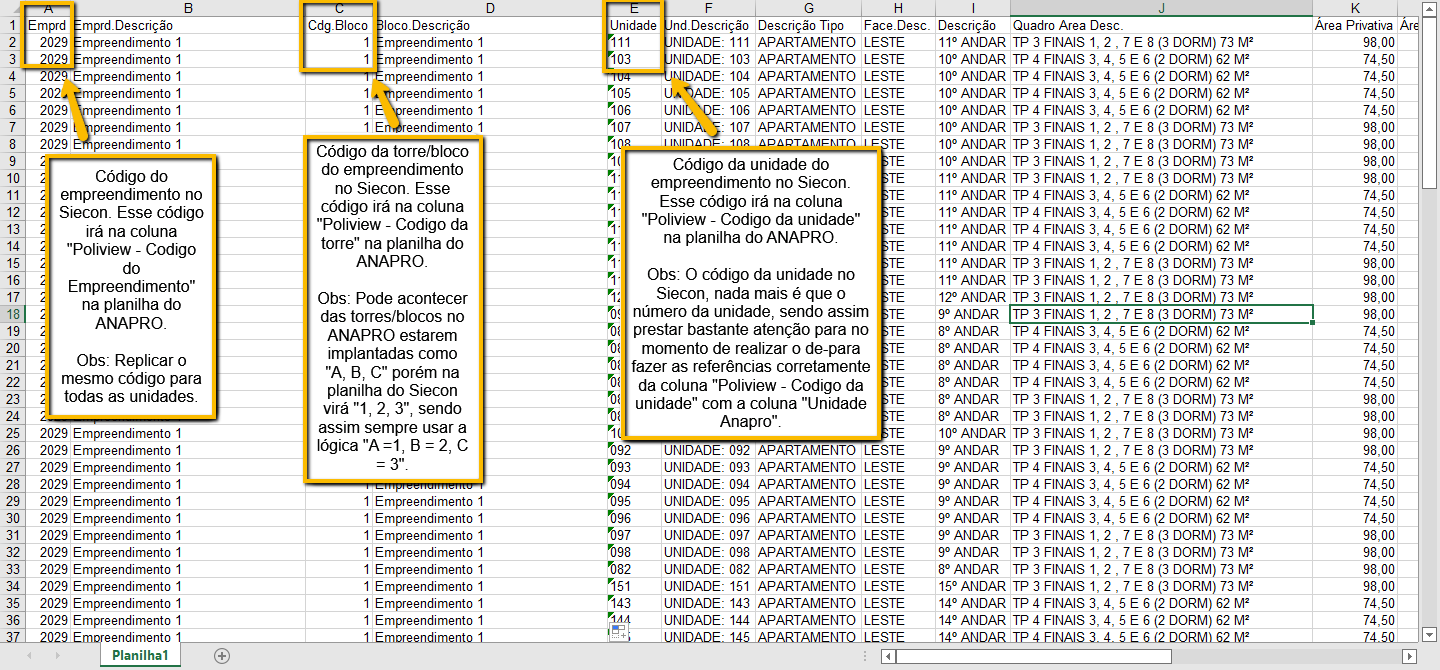The width and height of the screenshot is (1440, 670).
Task: Click vertical scrollbar up arrow
Action: (1430, 8)
